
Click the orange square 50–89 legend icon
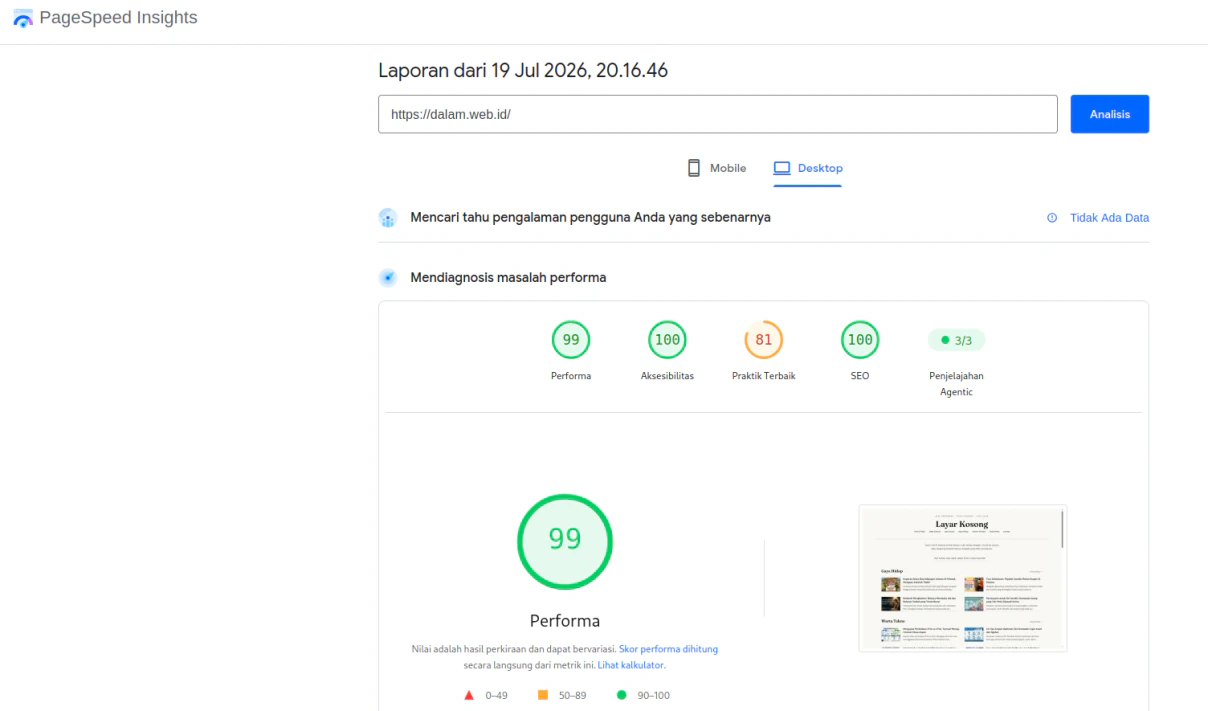point(543,695)
